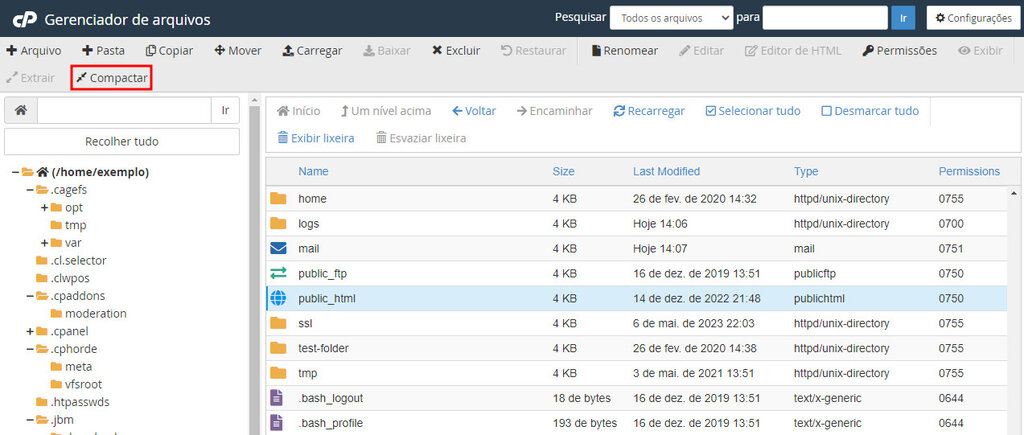Sort by Permissions column

[969, 171]
